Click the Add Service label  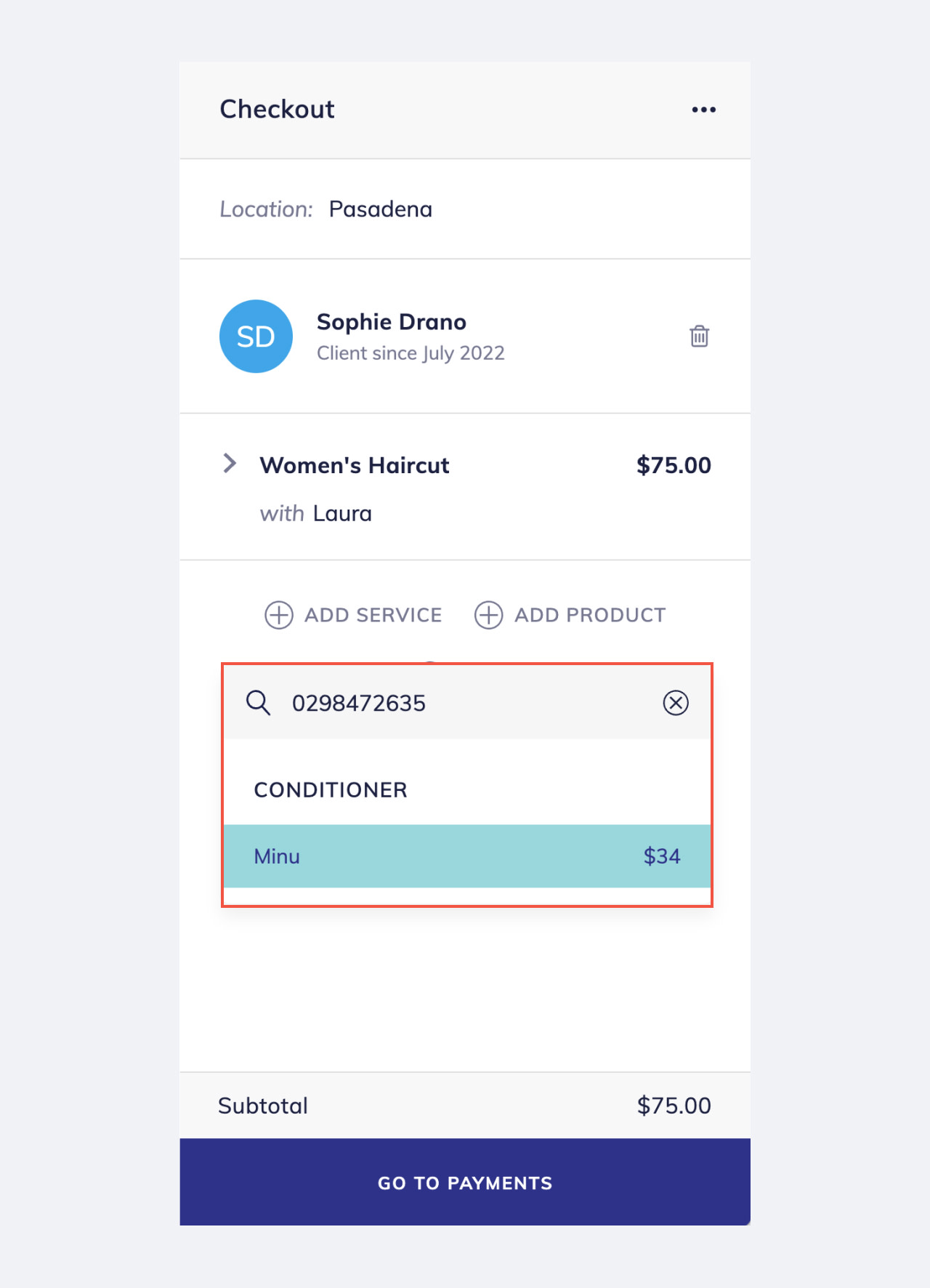coord(373,615)
